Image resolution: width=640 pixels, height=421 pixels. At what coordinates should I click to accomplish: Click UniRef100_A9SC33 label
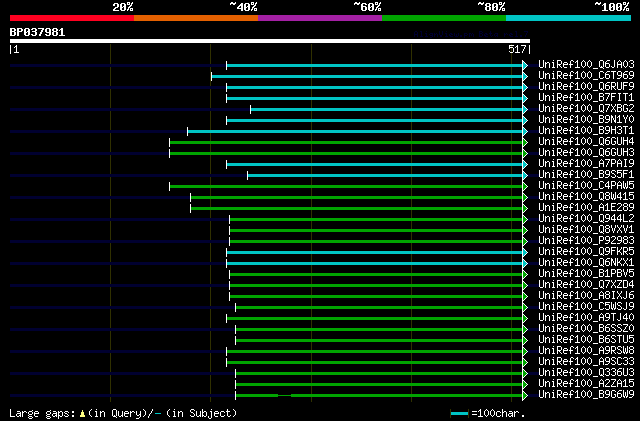click(x=586, y=362)
